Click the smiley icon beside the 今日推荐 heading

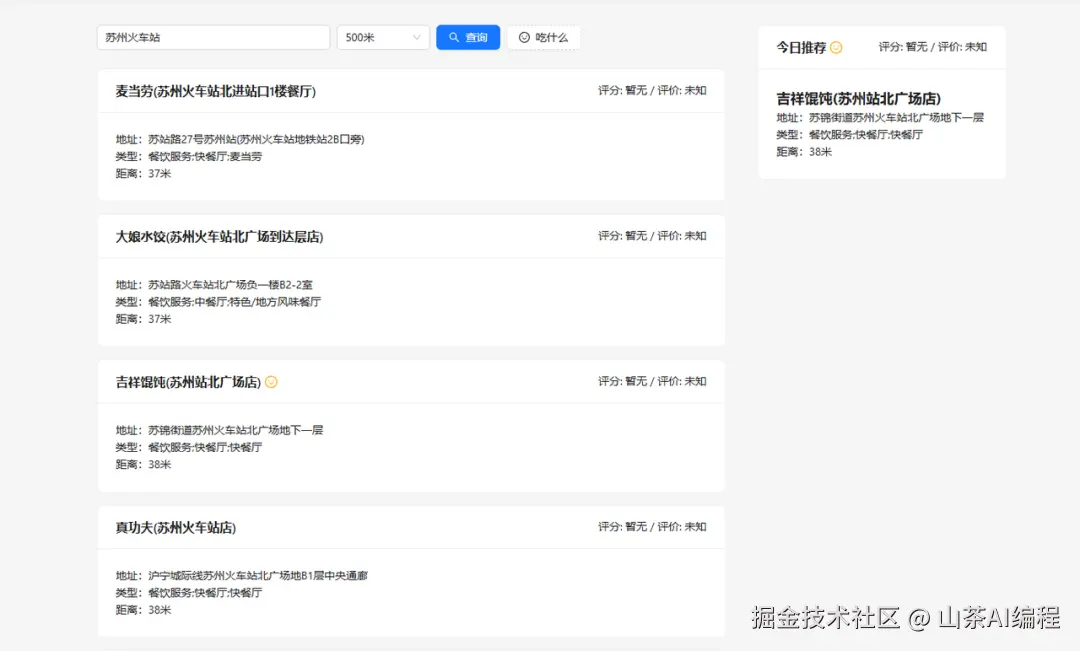click(835, 46)
